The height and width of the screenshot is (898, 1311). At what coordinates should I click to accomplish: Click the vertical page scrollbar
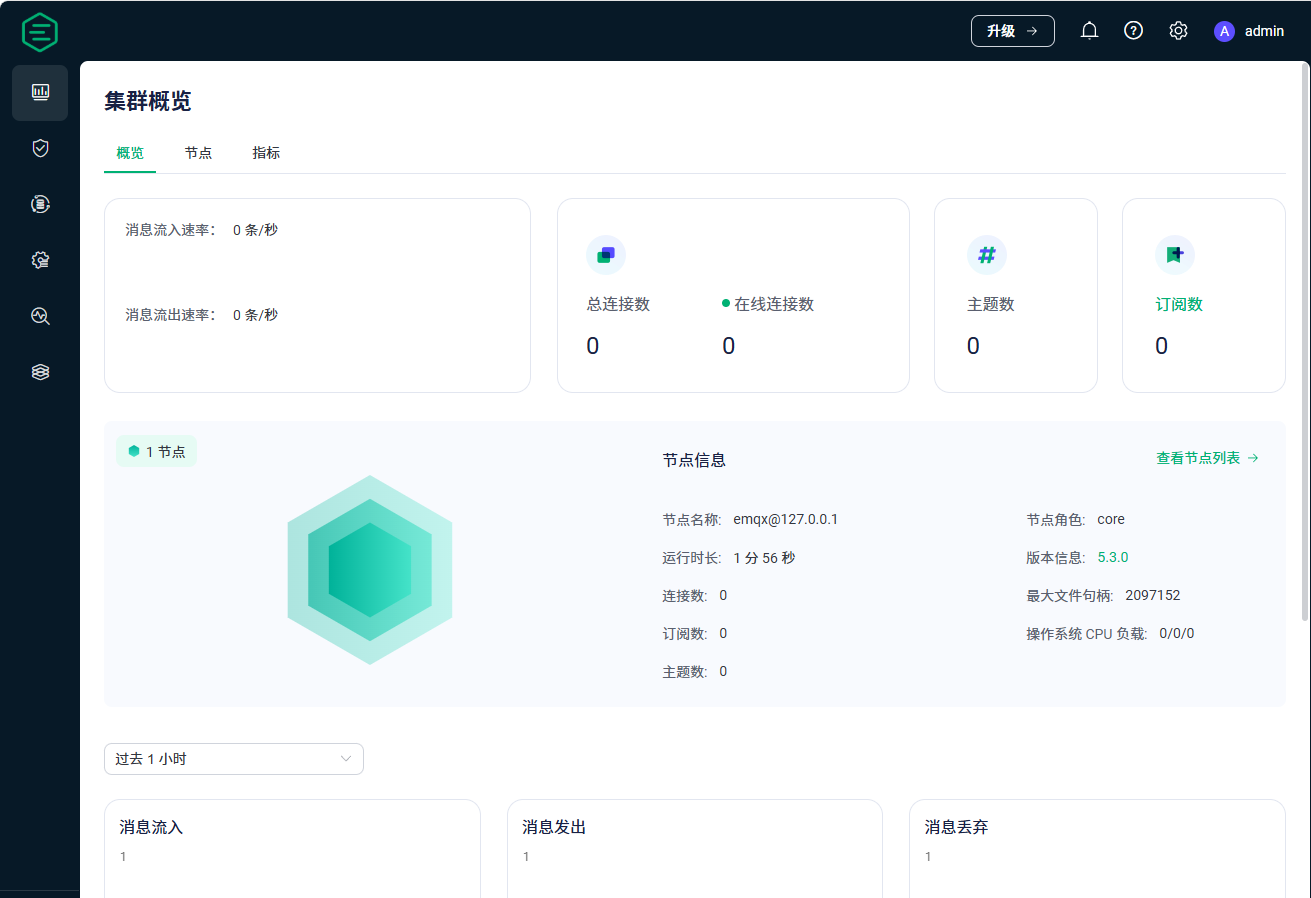(x=1305, y=340)
